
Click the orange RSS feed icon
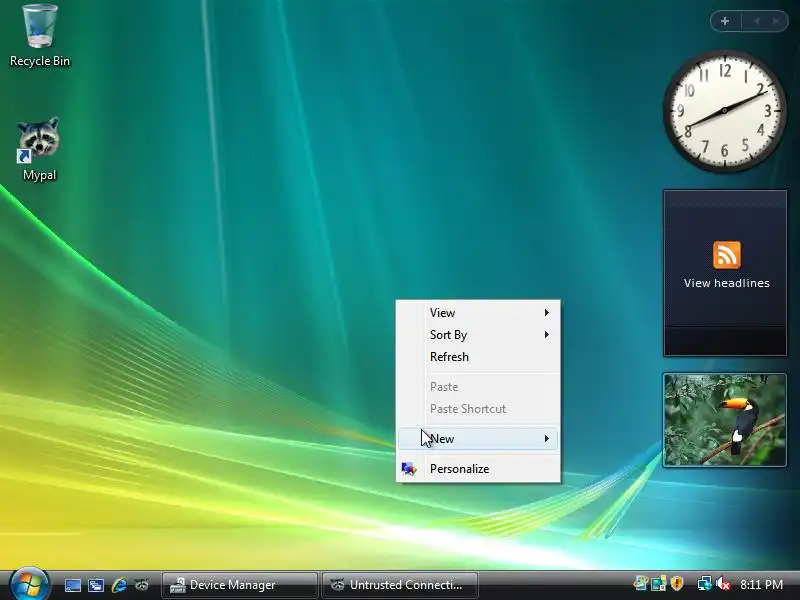click(x=727, y=255)
